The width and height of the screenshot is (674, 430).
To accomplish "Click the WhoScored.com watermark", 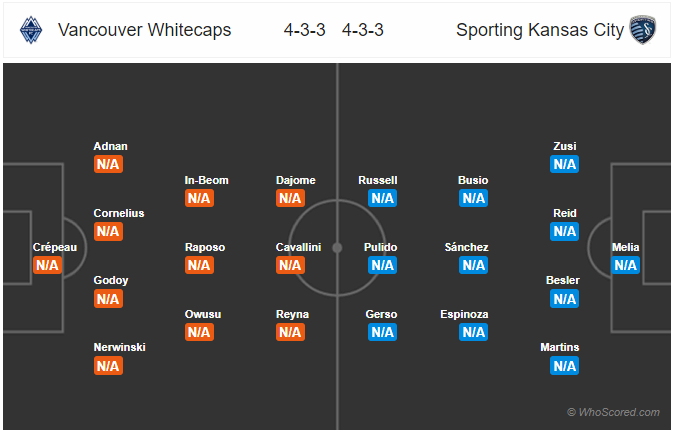I will 613,412.
